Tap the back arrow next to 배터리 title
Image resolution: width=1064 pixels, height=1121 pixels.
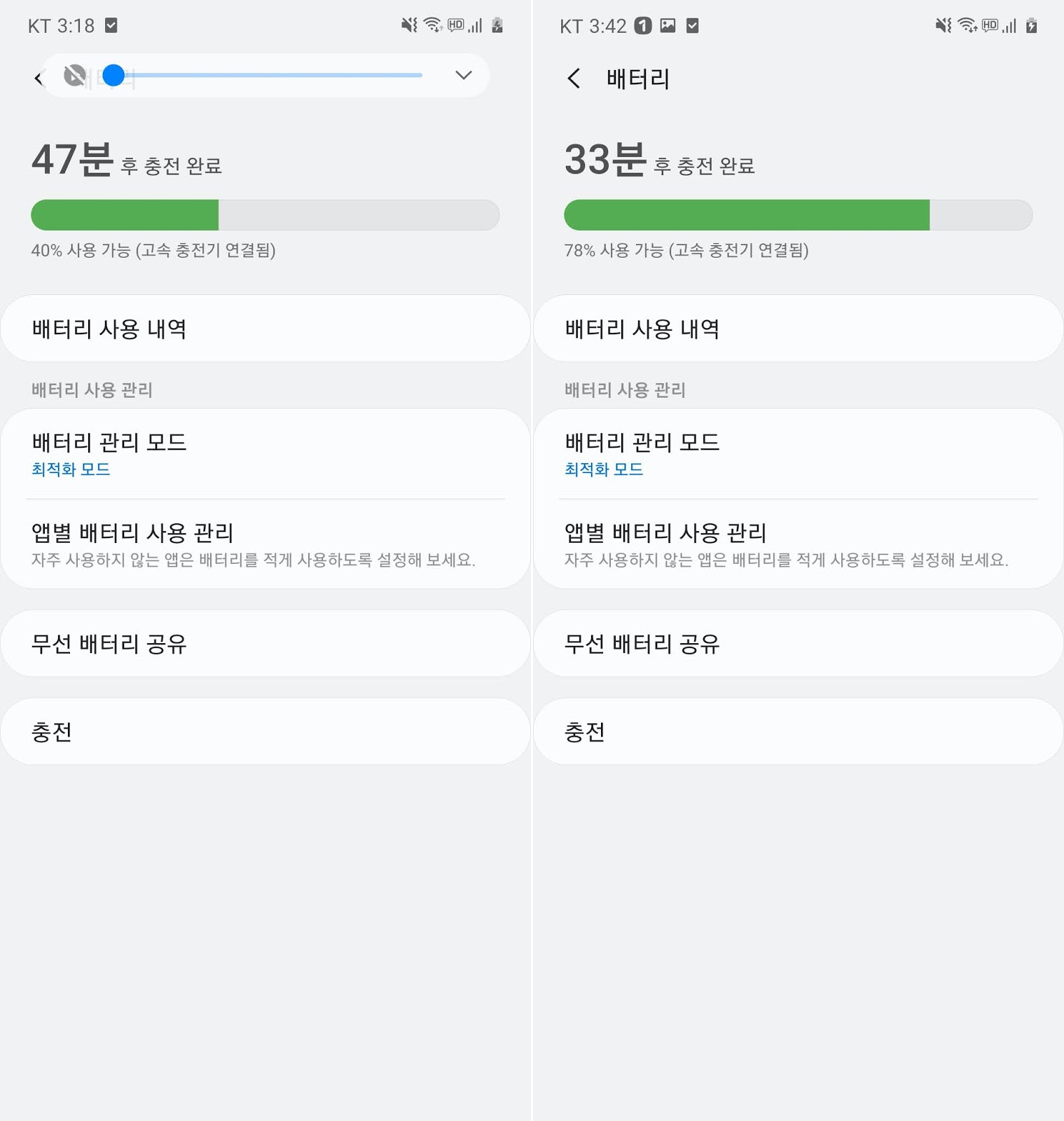(574, 78)
